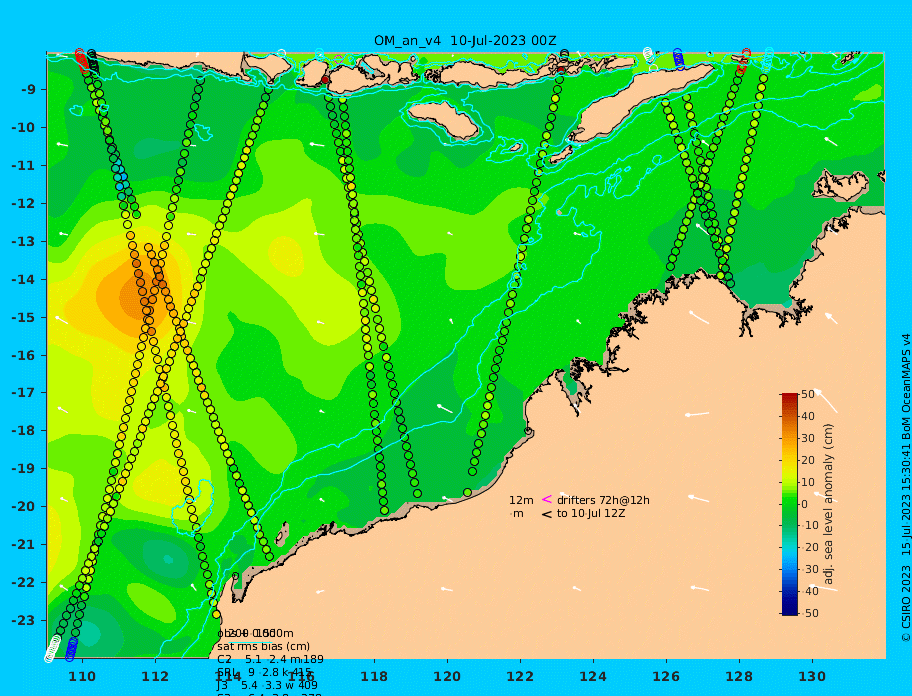Click latitude axis label -12
This screenshot has height=696, width=912.
[24, 204]
